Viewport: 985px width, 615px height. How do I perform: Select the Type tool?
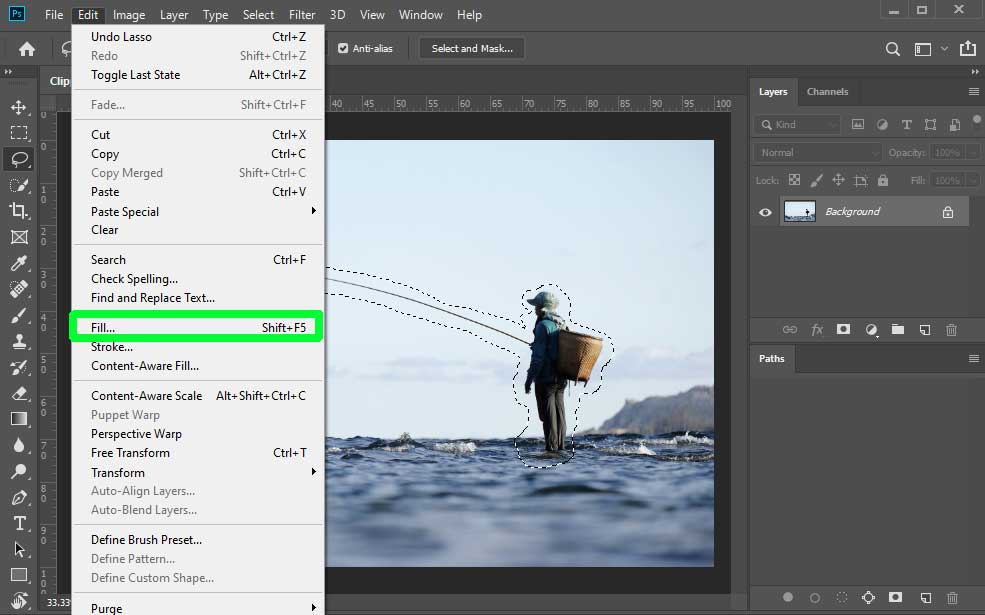[x=20, y=523]
